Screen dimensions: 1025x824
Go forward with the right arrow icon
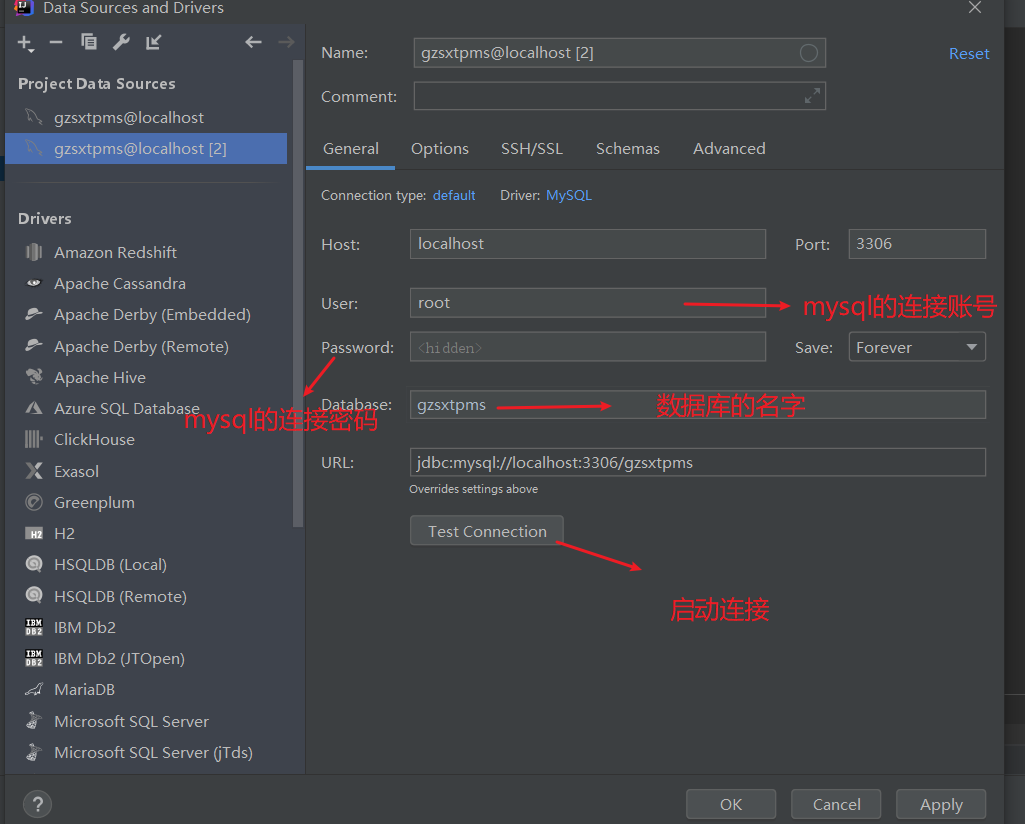click(x=286, y=42)
